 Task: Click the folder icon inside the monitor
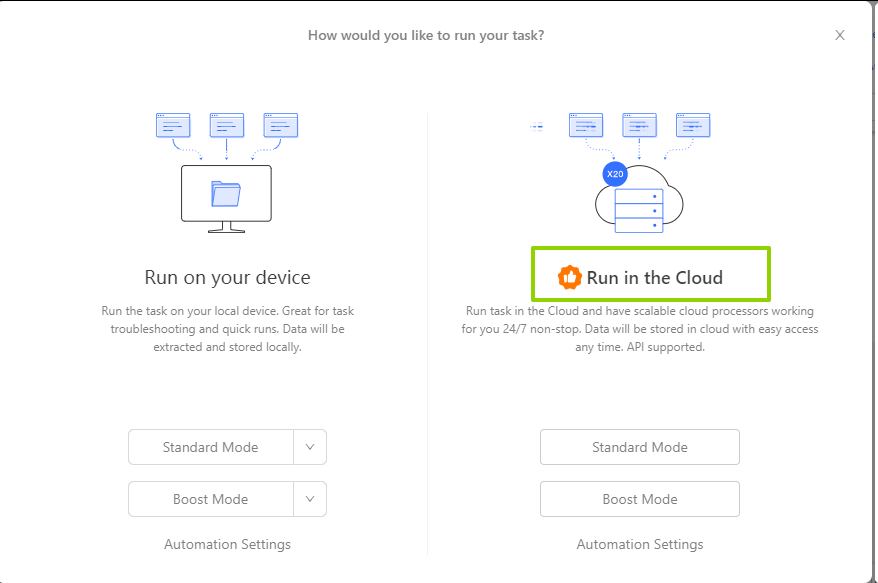click(x=226, y=192)
